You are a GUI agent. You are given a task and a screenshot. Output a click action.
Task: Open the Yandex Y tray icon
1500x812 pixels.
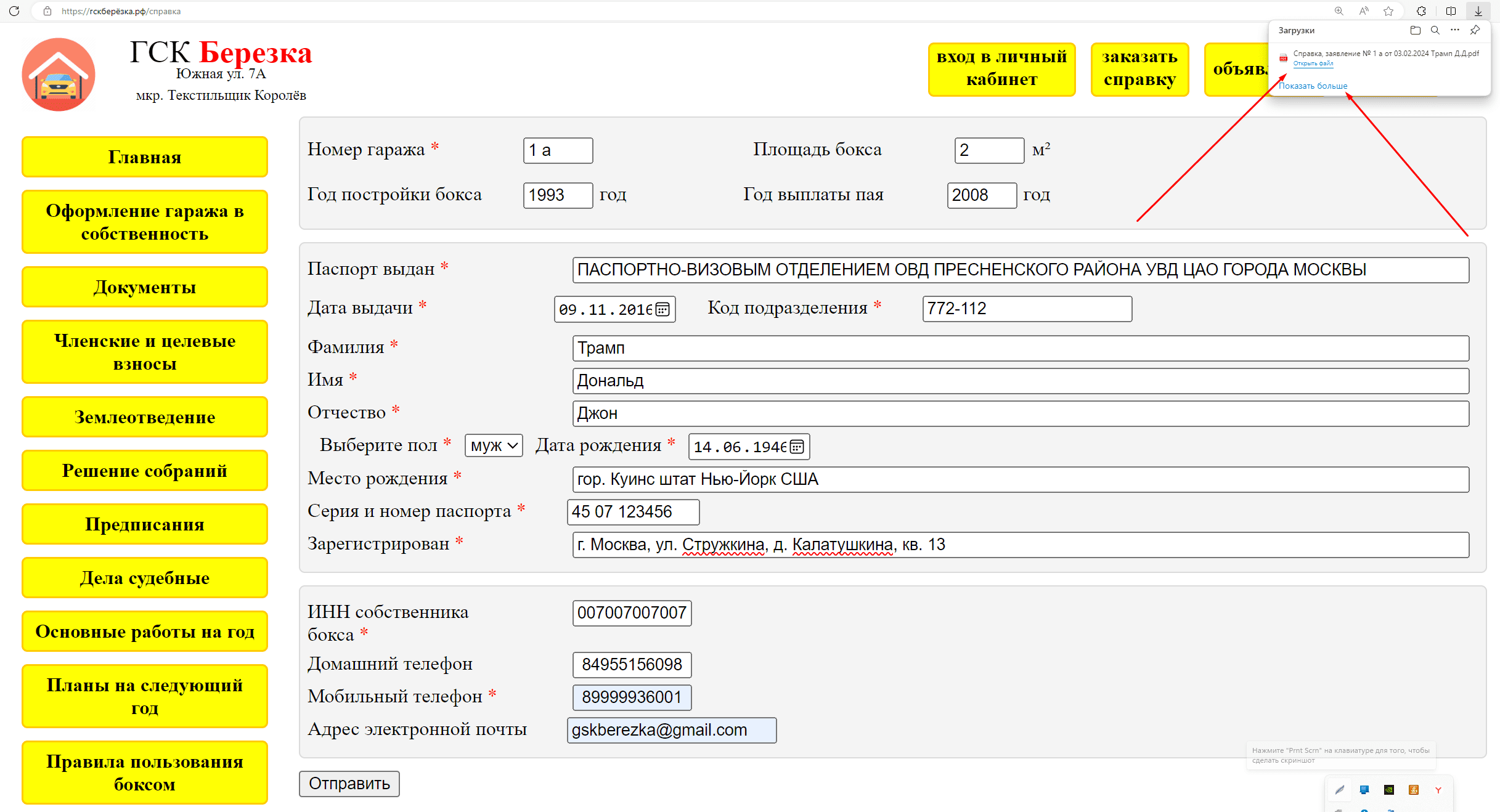coord(1438,790)
